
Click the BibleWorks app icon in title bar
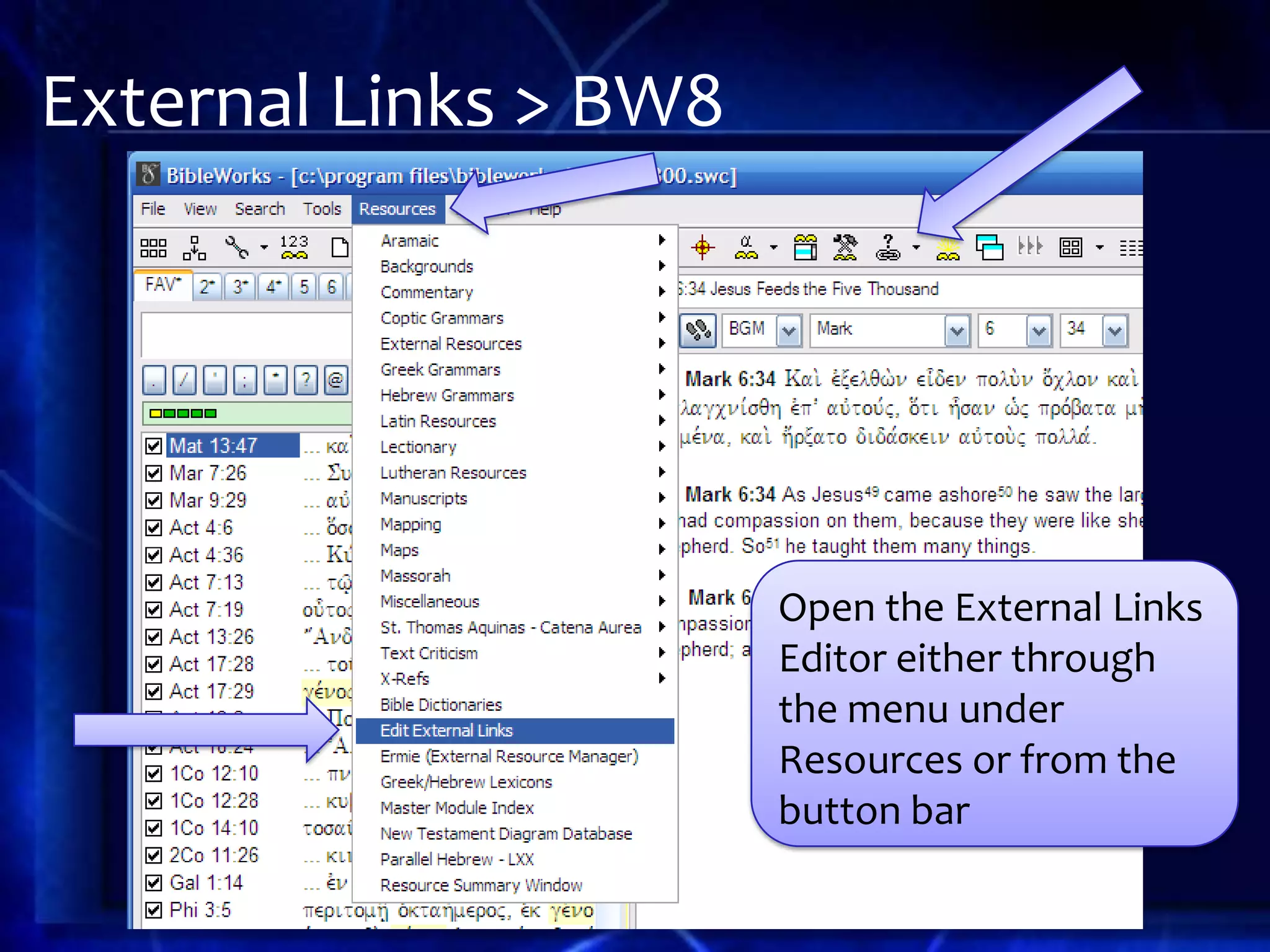pyautogui.click(x=148, y=174)
